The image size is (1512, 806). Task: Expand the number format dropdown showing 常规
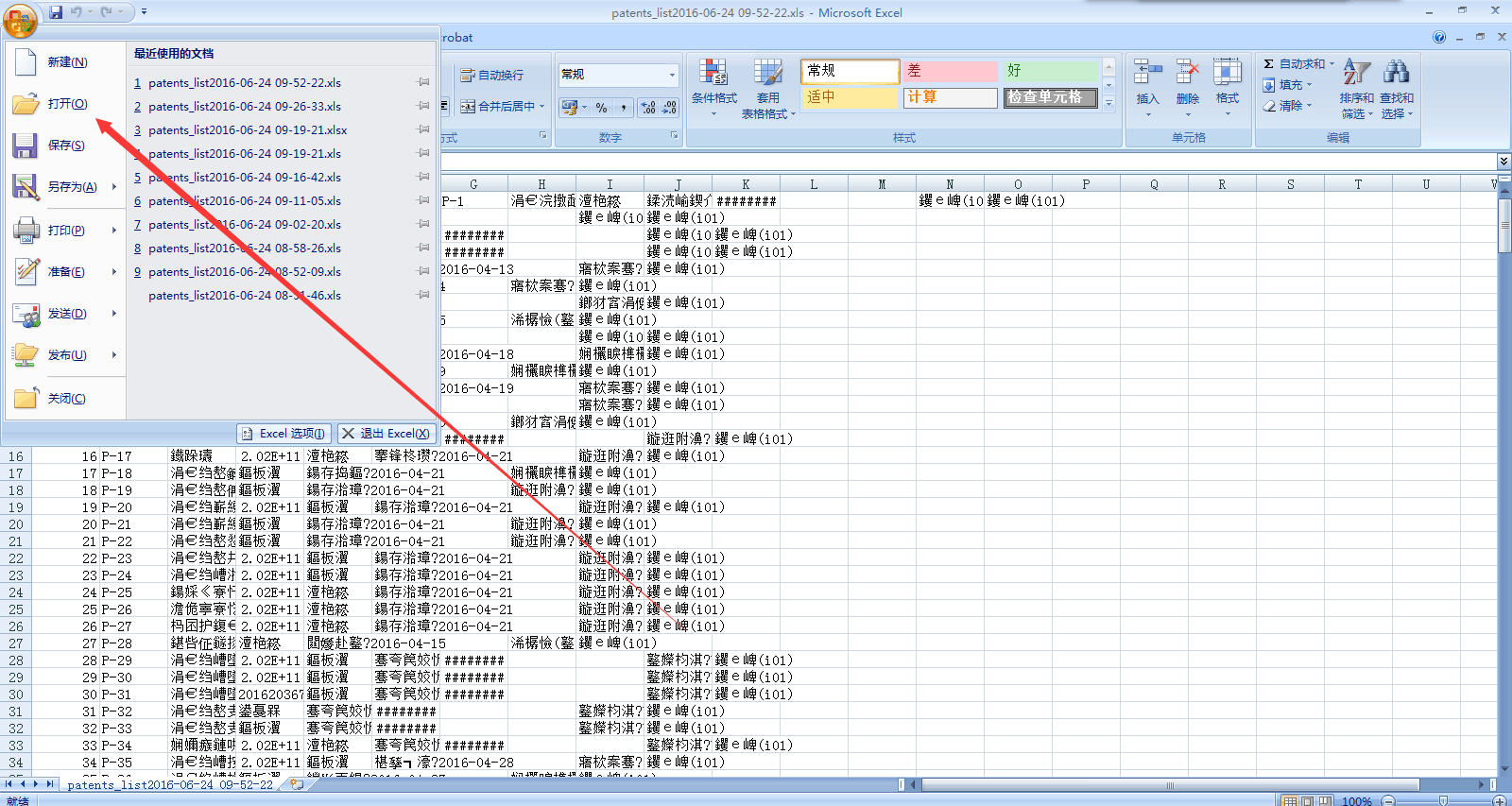[672, 75]
